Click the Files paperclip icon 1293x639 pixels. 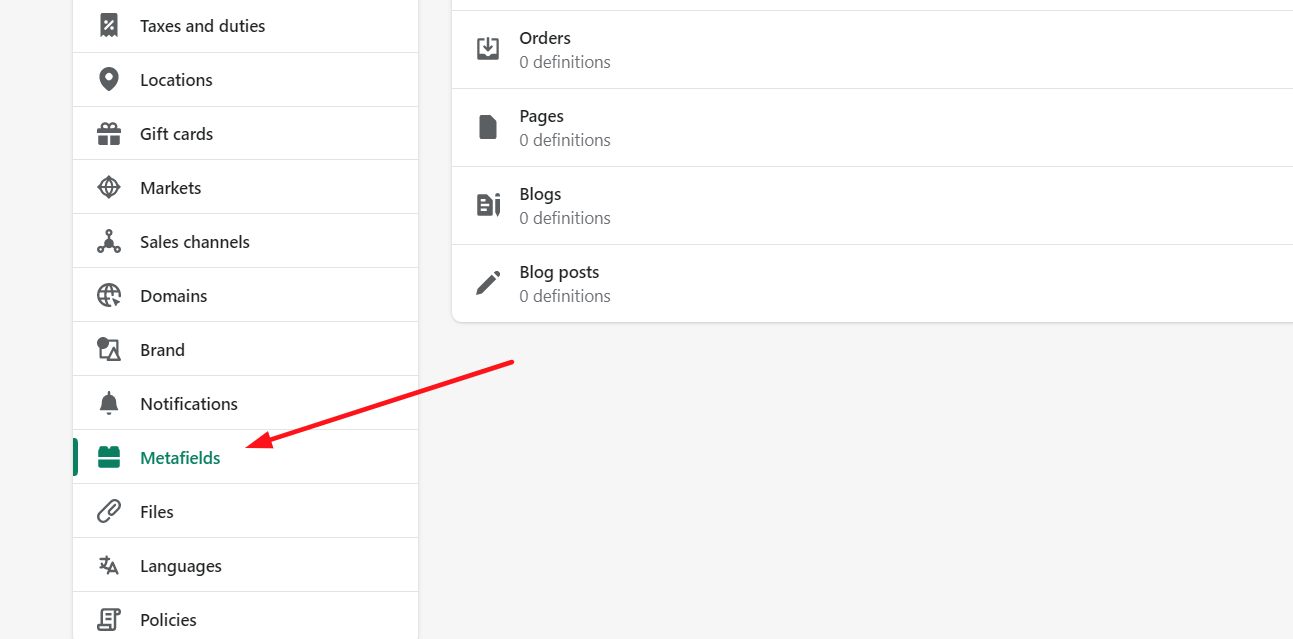pyautogui.click(x=109, y=512)
